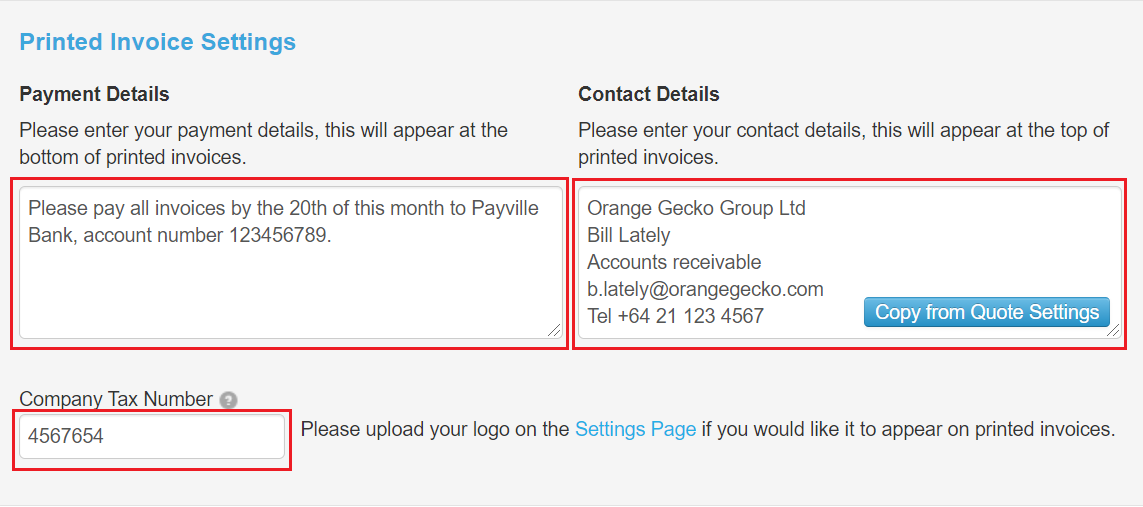Click the Contact Details label
The image size is (1143, 507).
tap(649, 94)
